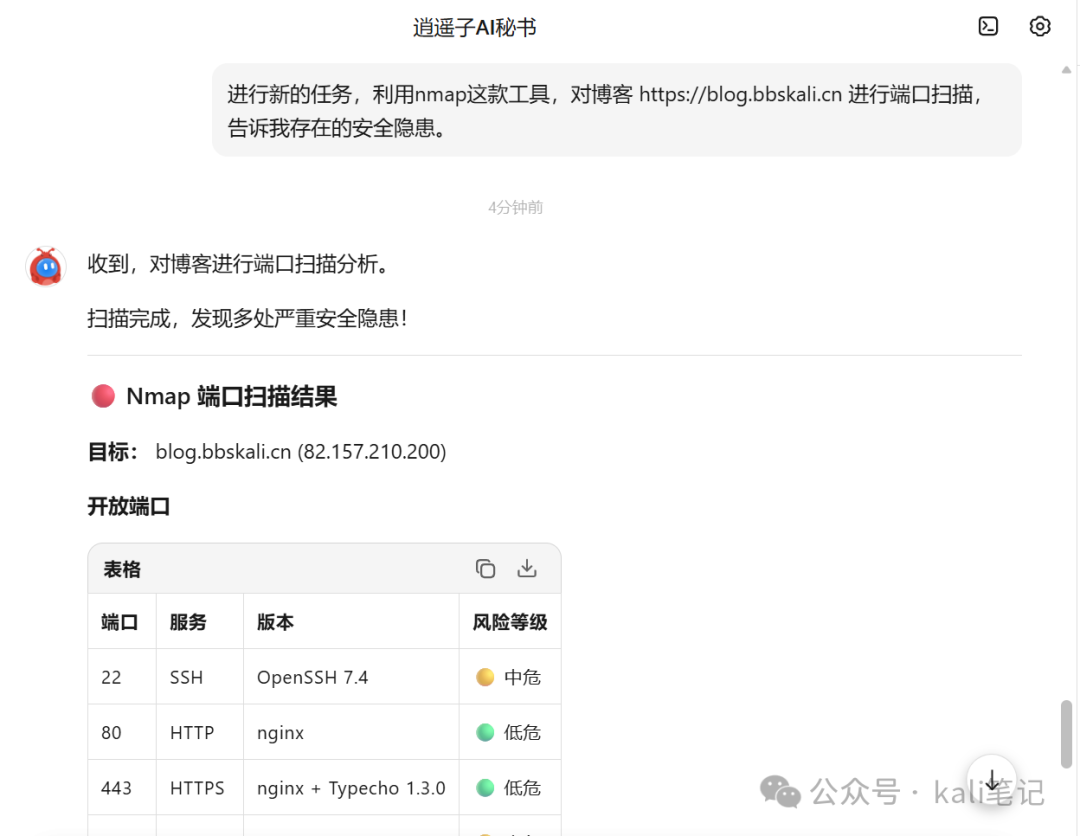Jump to bottom with the down-arrow button
The width and height of the screenshot is (1080, 836).
(992, 780)
